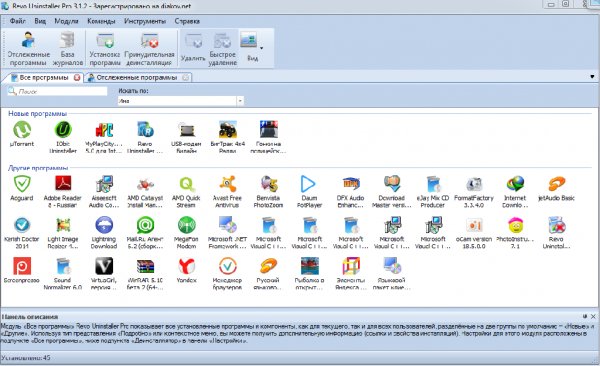Viewport: 600px width, 366px height.
Task: Select the DFX Audio Enhancer icon
Action: pyautogui.click(x=351, y=185)
